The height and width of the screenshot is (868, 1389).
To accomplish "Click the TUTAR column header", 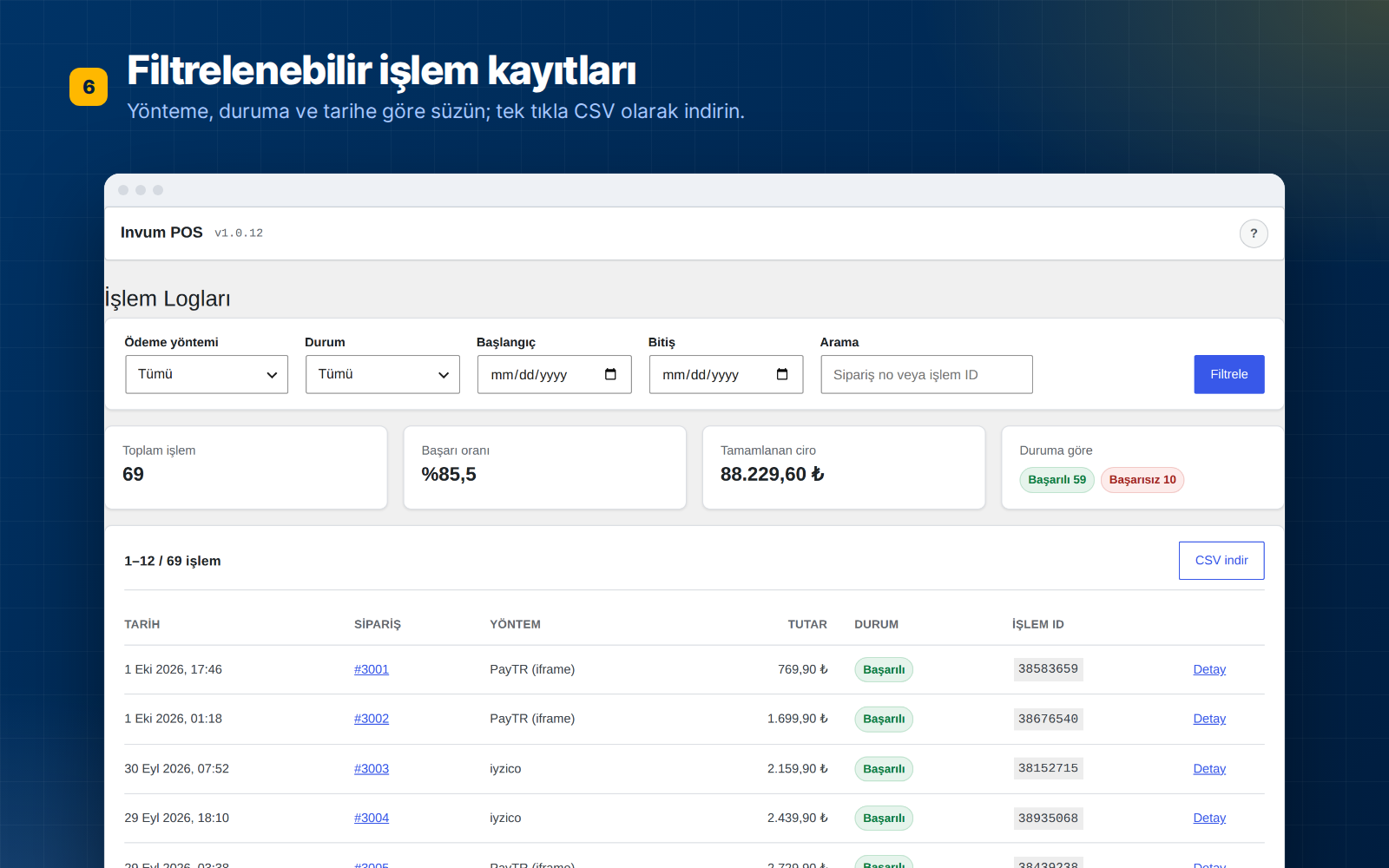I will [x=807, y=624].
